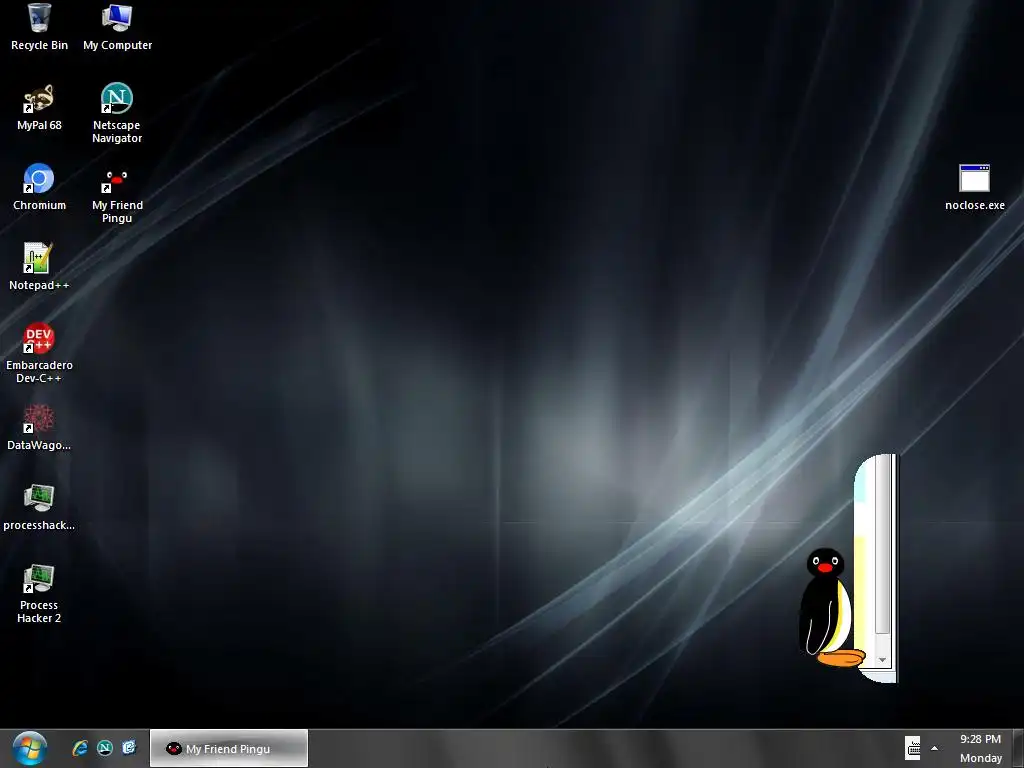
Task: Launch Internet Explorer from quick launch
Action: 80,748
